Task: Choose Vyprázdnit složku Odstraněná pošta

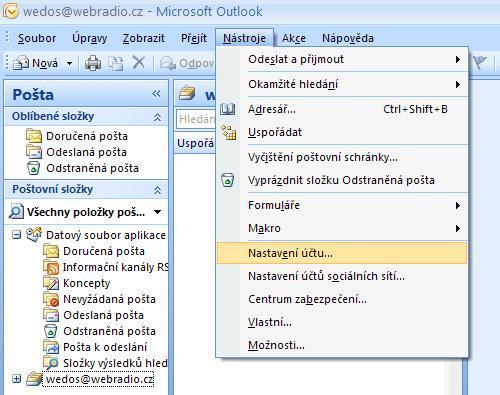Action: 342,180
